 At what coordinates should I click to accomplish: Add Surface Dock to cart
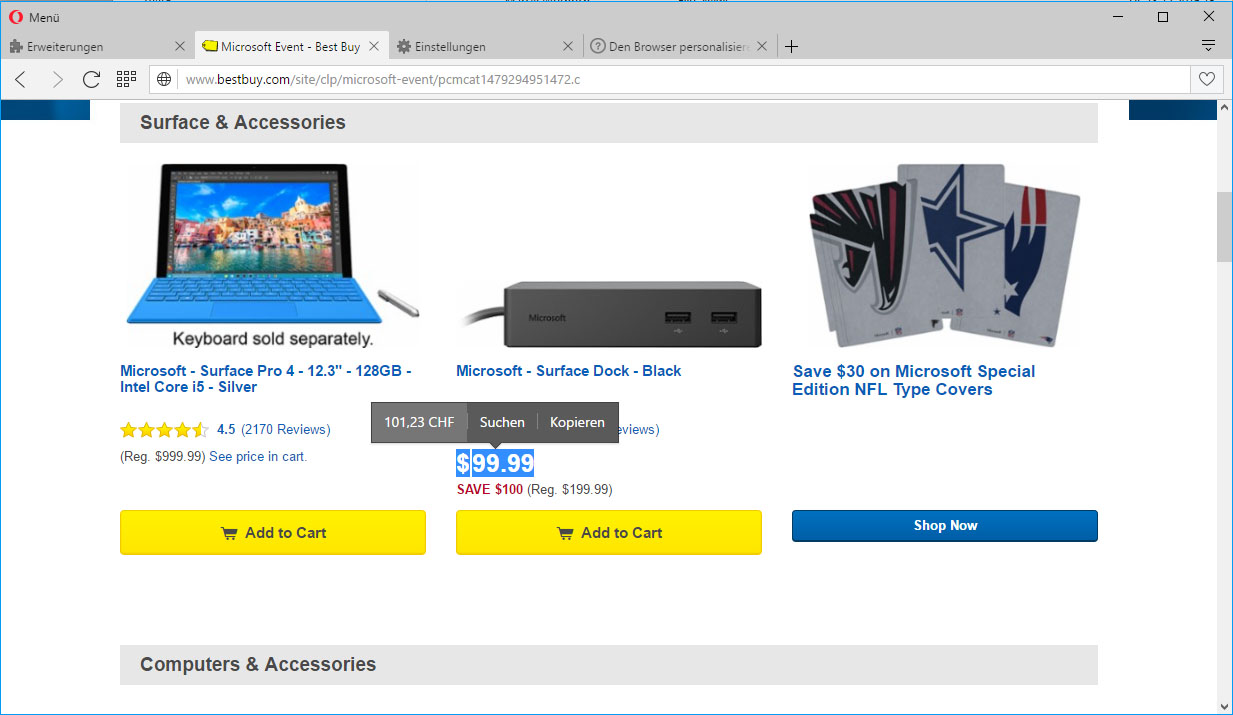[x=609, y=532]
